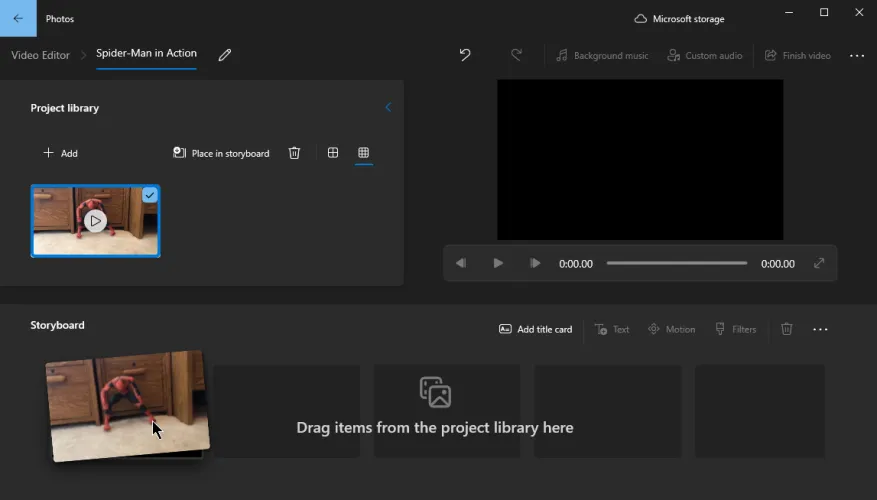Click Place in storyboard
This screenshot has height=500, width=877.
pyautogui.click(x=221, y=153)
